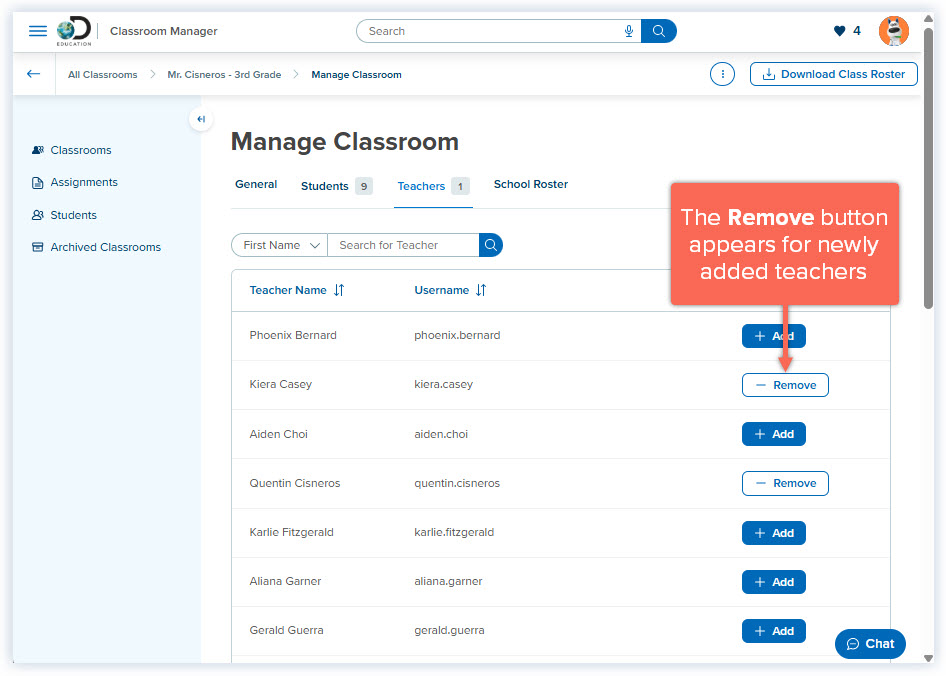Open your profile avatar menu
This screenshot has width=946, height=676.
coord(893,30)
